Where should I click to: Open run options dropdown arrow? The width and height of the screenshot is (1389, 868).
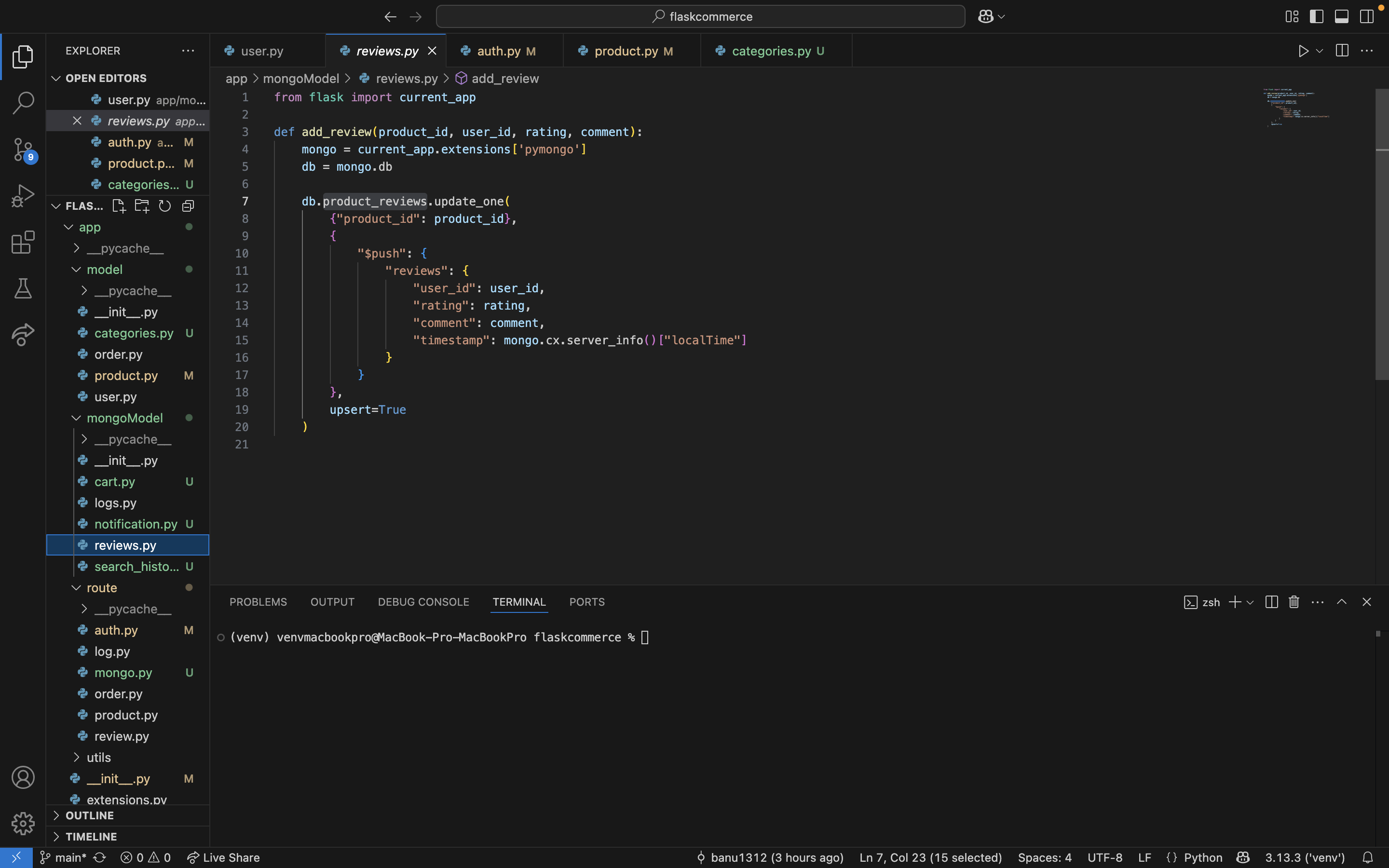[1320, 51]
